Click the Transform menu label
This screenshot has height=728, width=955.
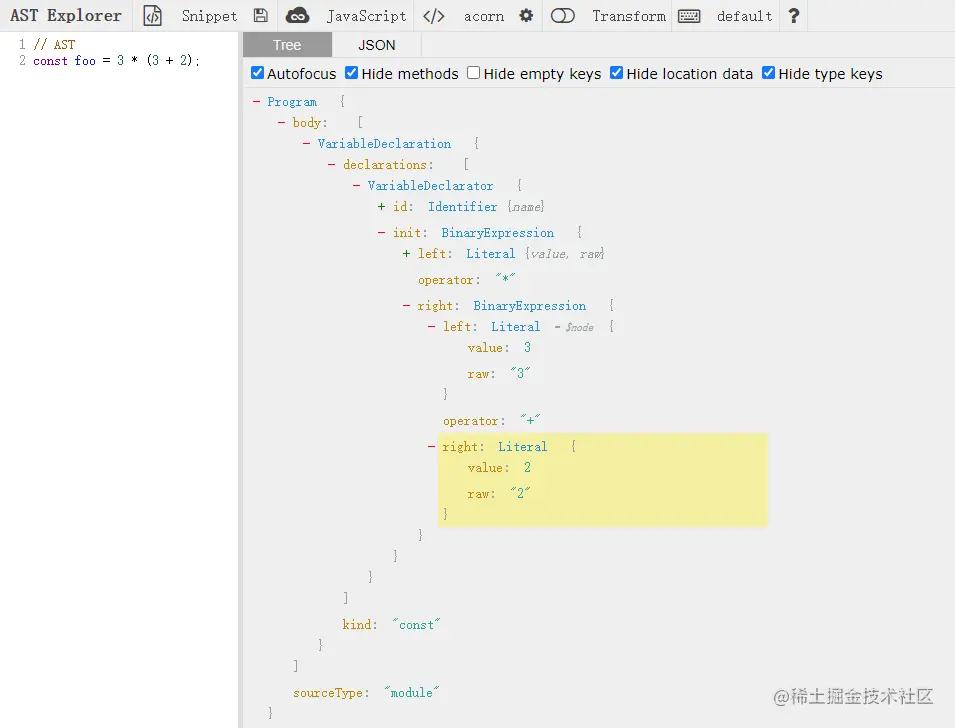tap(629, 16)
